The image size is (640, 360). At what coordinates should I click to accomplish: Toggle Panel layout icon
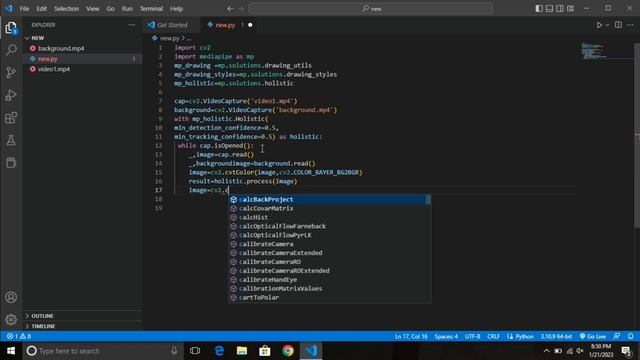click(549, 9)
